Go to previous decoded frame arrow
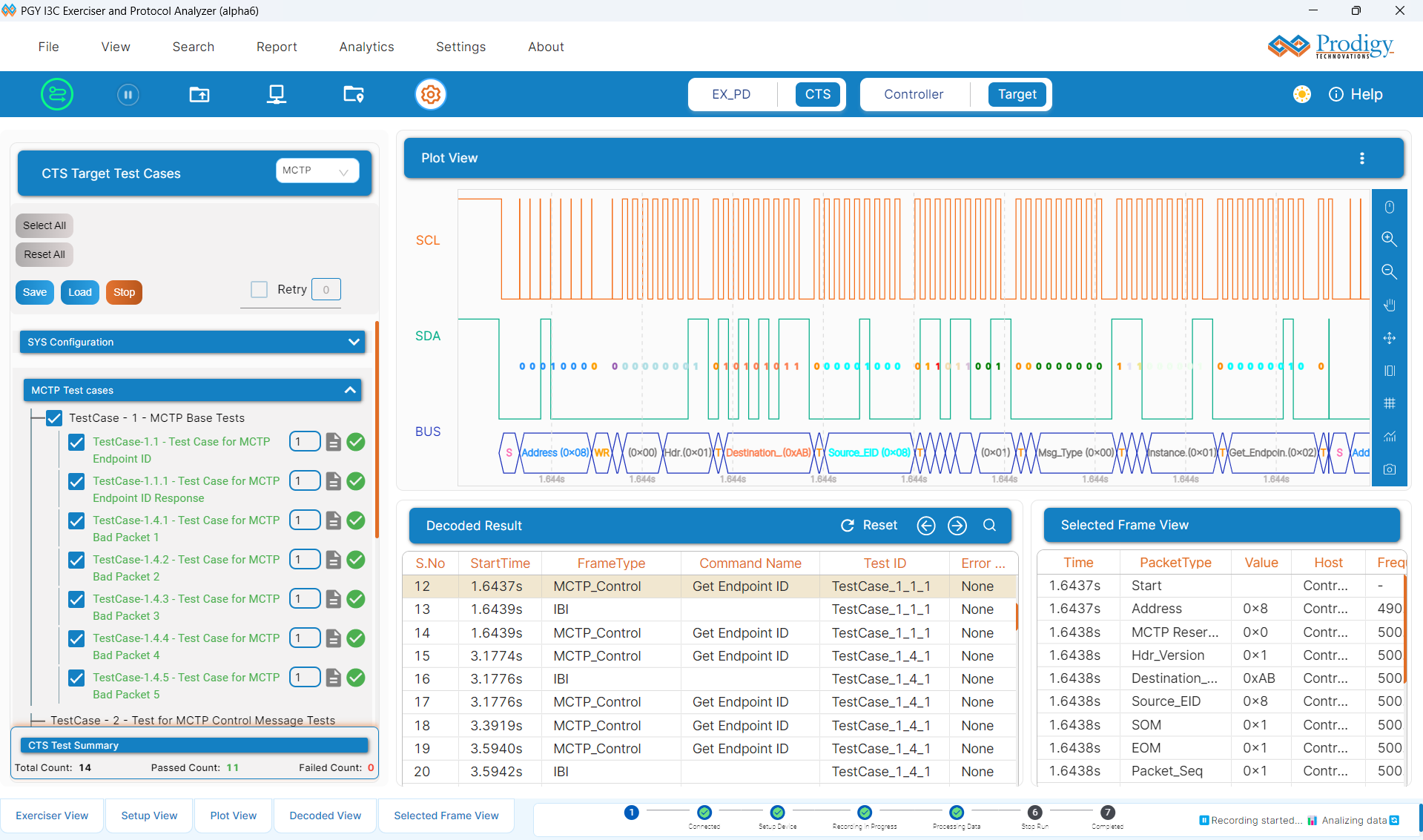The width and height of the screenshot is (1423, 840). (926, 525)
